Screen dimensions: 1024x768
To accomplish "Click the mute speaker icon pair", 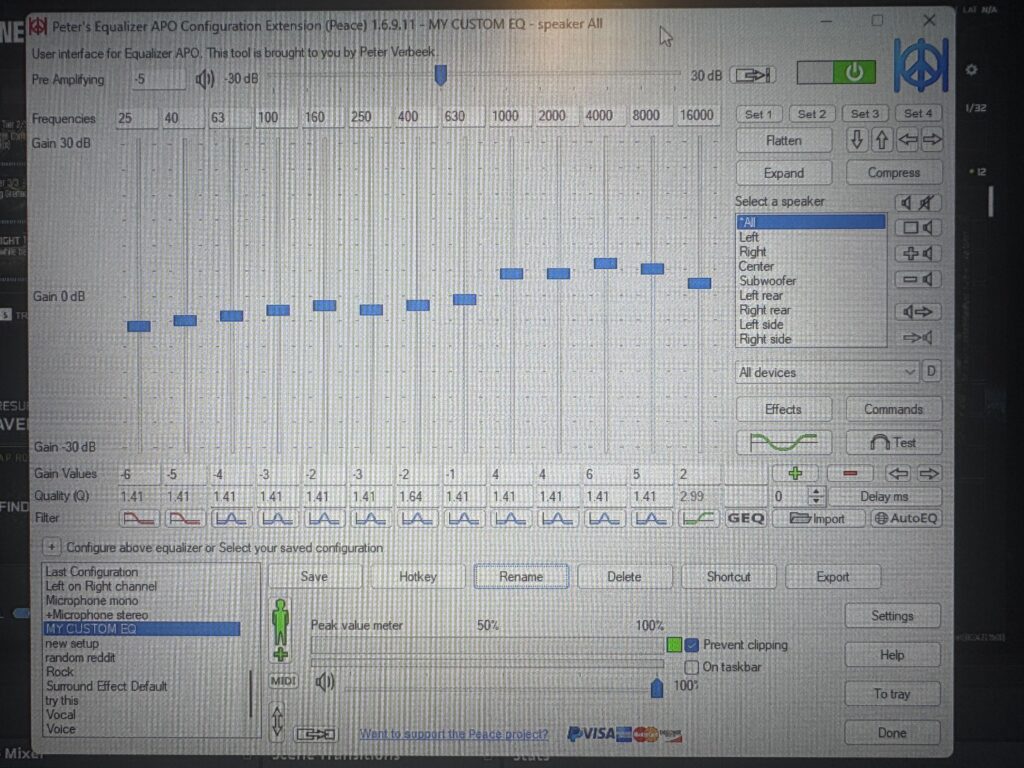I will click(917, 202).
